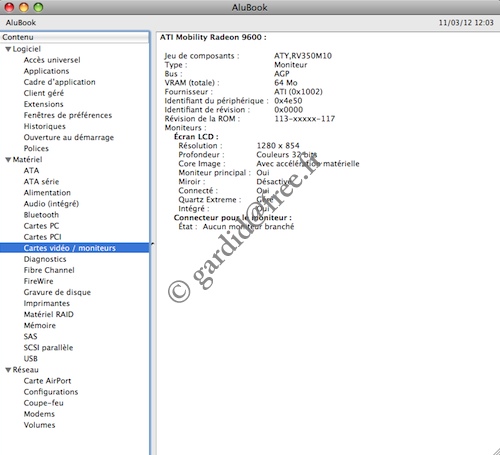Click the highlighted Cartes vidéo / moniteurs row
Viewport: 500px width, 455px height.
coord(74,248)
